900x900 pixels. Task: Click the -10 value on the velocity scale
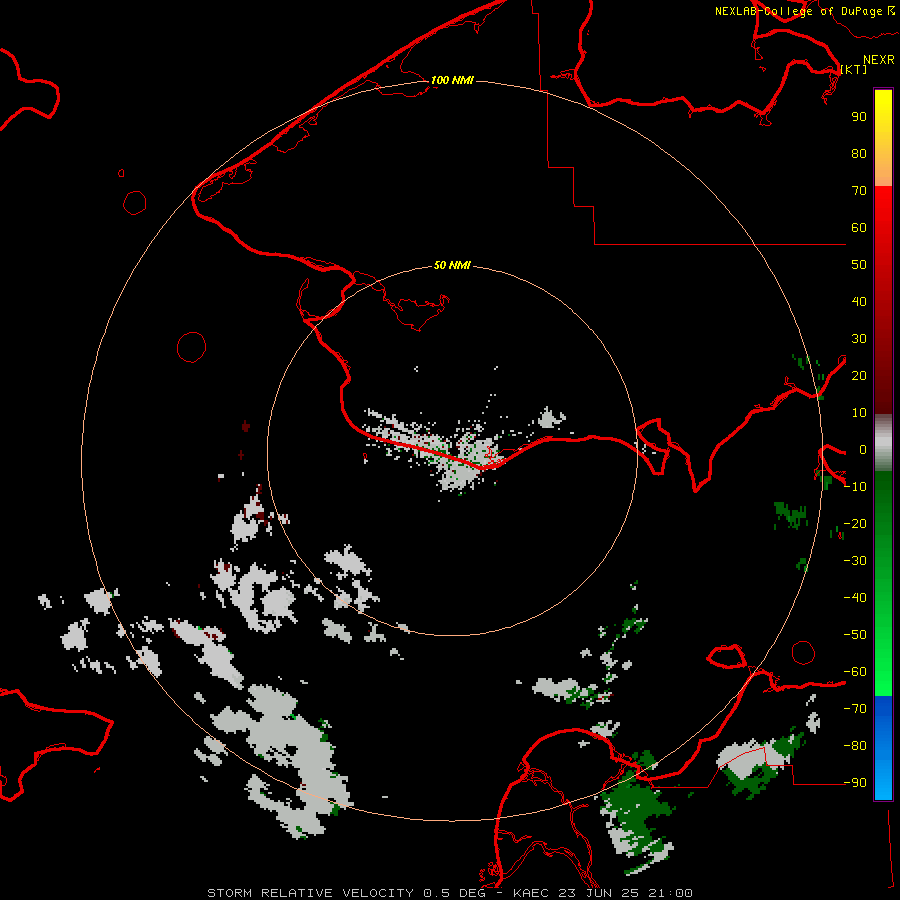(855, 487)
